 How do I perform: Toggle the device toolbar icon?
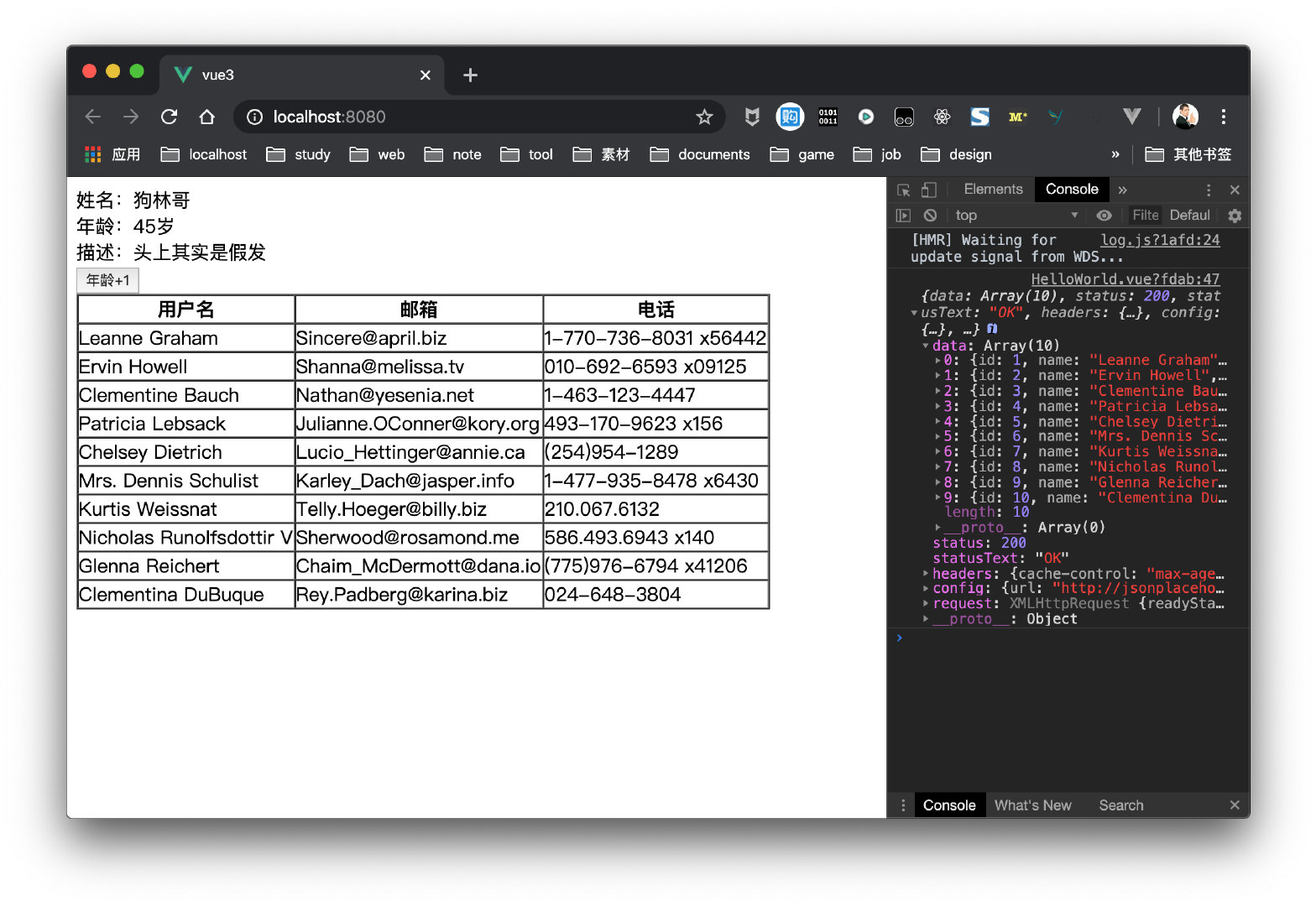point(929,190)
